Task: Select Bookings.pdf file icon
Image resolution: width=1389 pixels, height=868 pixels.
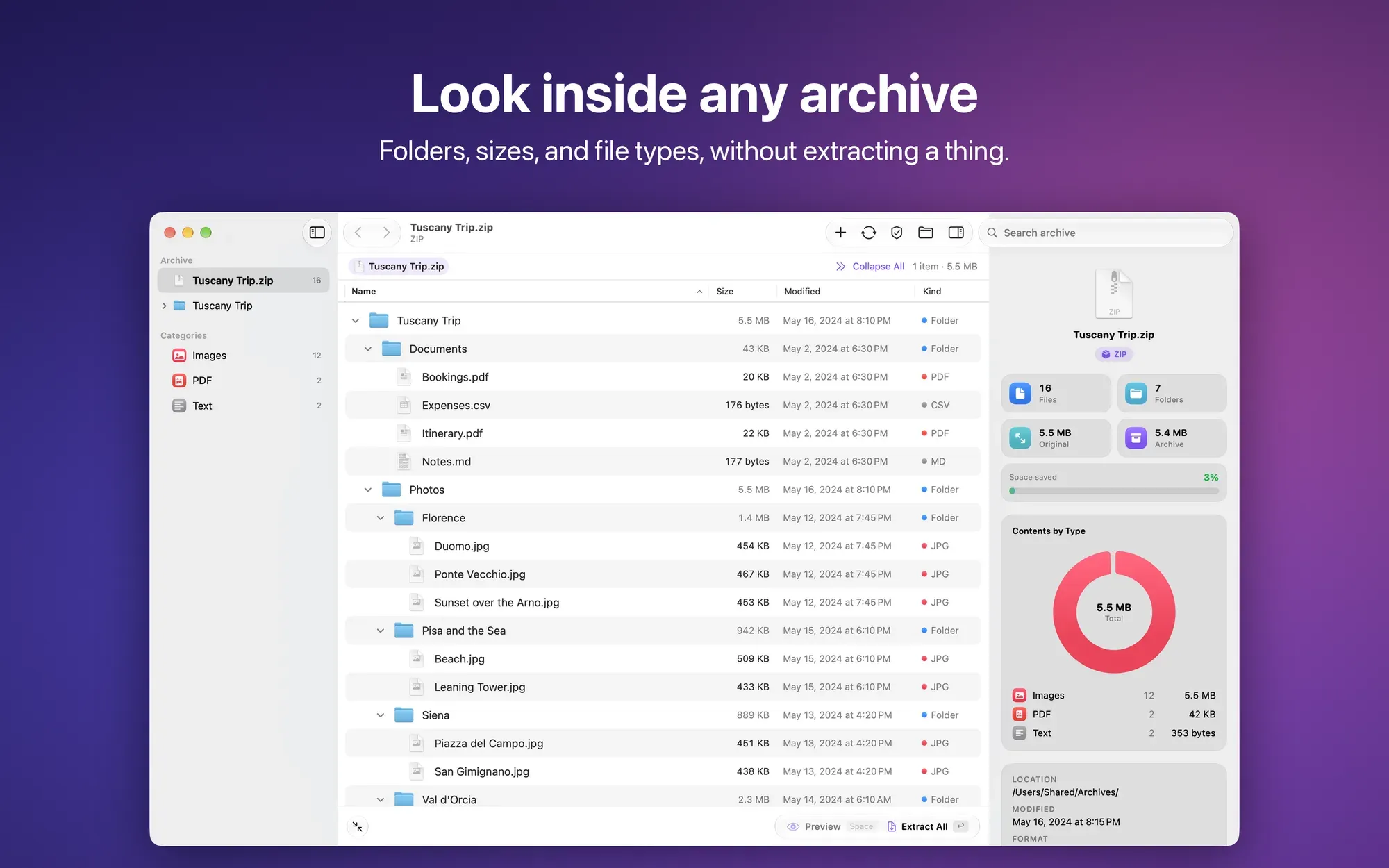Action: tap(404, 377)
